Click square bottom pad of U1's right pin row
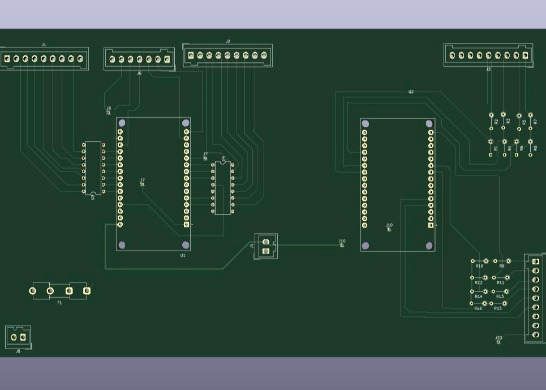The height and width of the screenshot is (390, 546). 187,225
